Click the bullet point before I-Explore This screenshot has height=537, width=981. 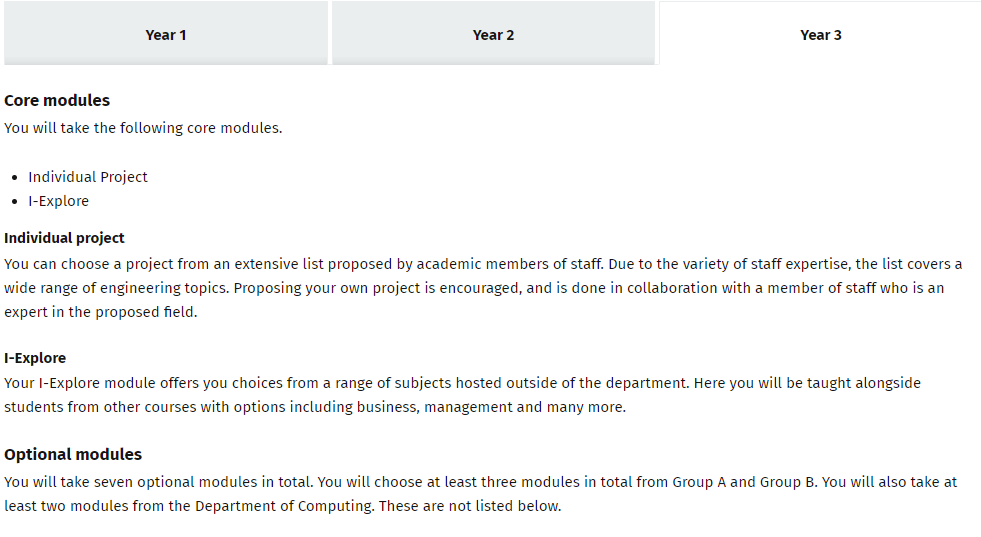pyautogui.click(x=14, y=201)
